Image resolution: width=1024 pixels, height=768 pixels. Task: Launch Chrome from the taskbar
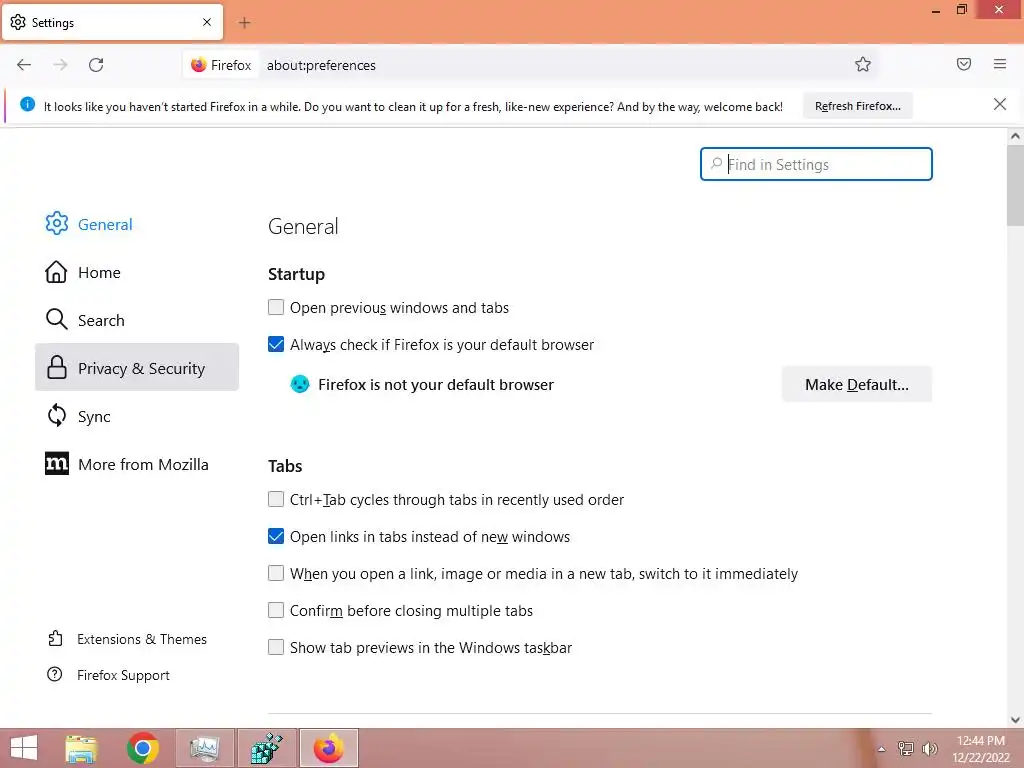[143, 748]
